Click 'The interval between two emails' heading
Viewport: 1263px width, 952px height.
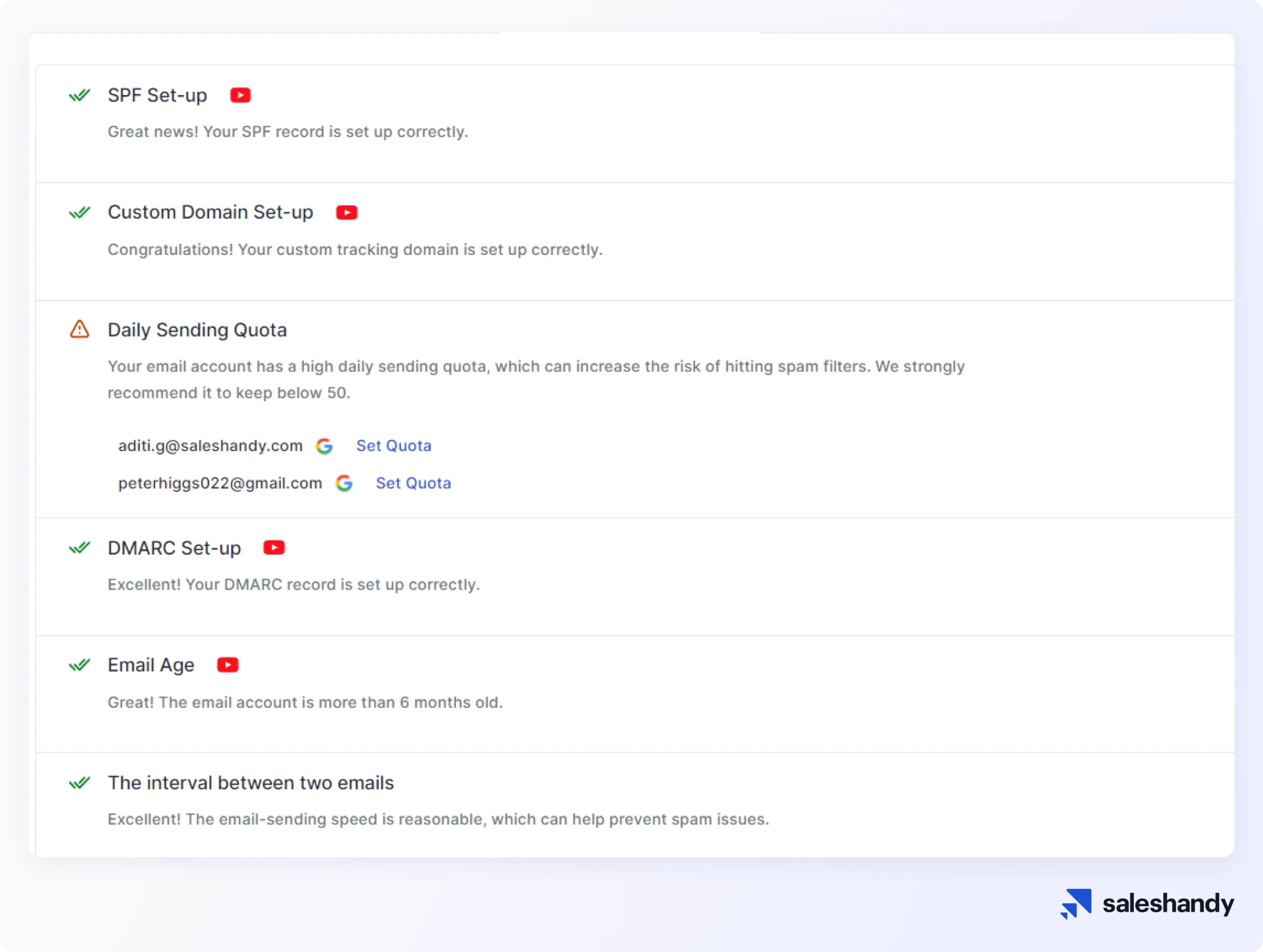coord(251,782)
